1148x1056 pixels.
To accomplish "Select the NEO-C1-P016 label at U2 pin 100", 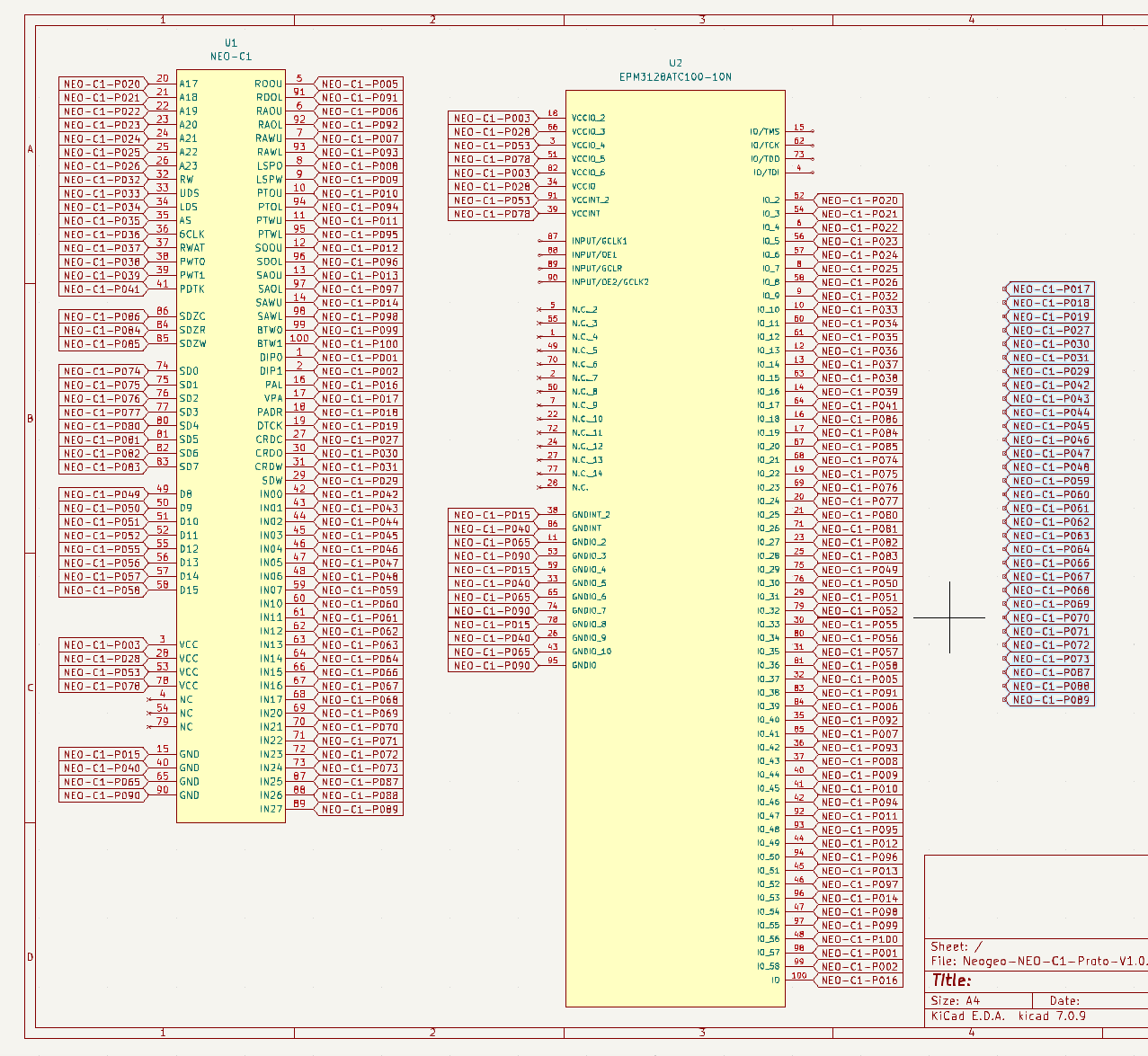I will click(x=859, y=980).
